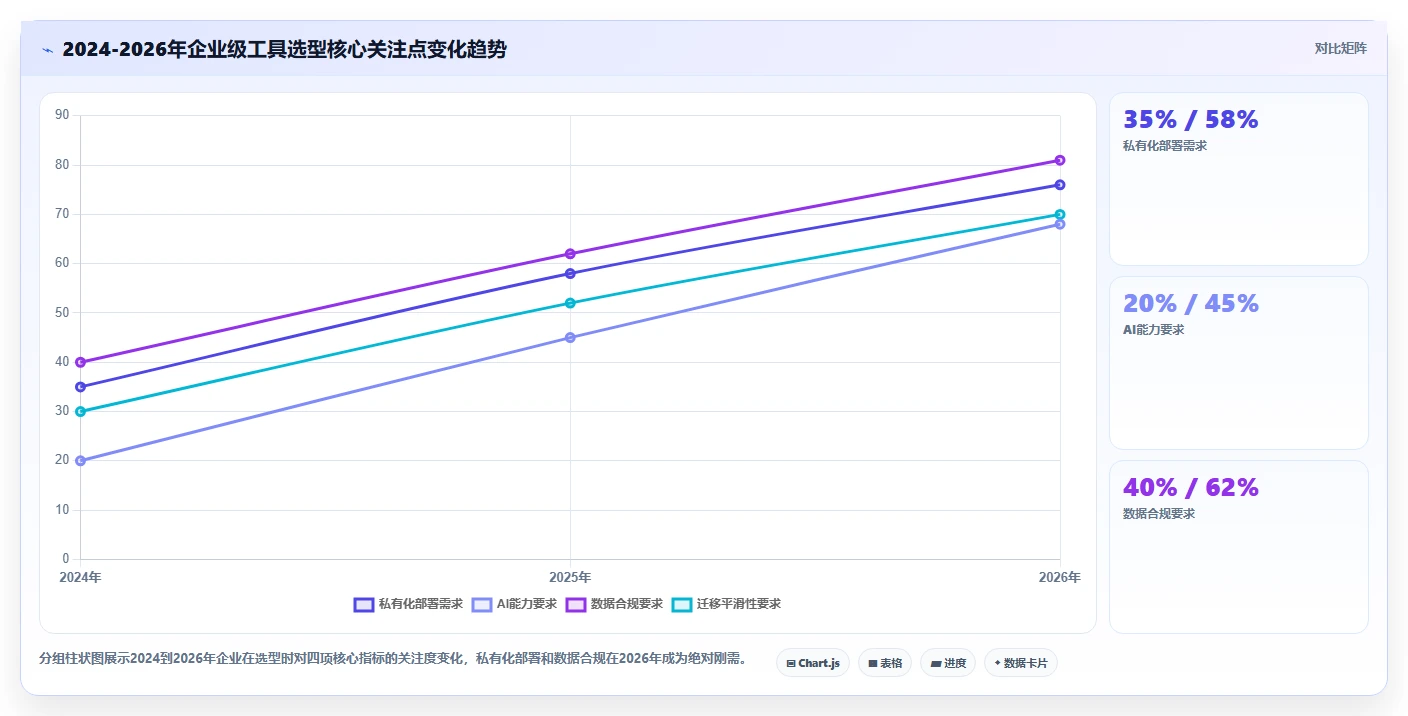
Task: Click 迁移平滑性要求 data point at 2024年 (30)
Action: 80,411
